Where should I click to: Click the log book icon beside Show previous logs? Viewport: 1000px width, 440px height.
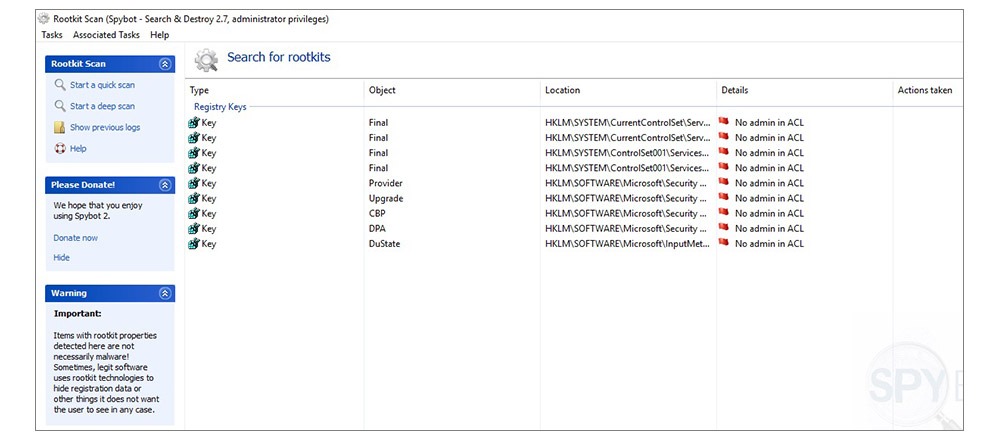pyautogui.click(x=59, y=128)
